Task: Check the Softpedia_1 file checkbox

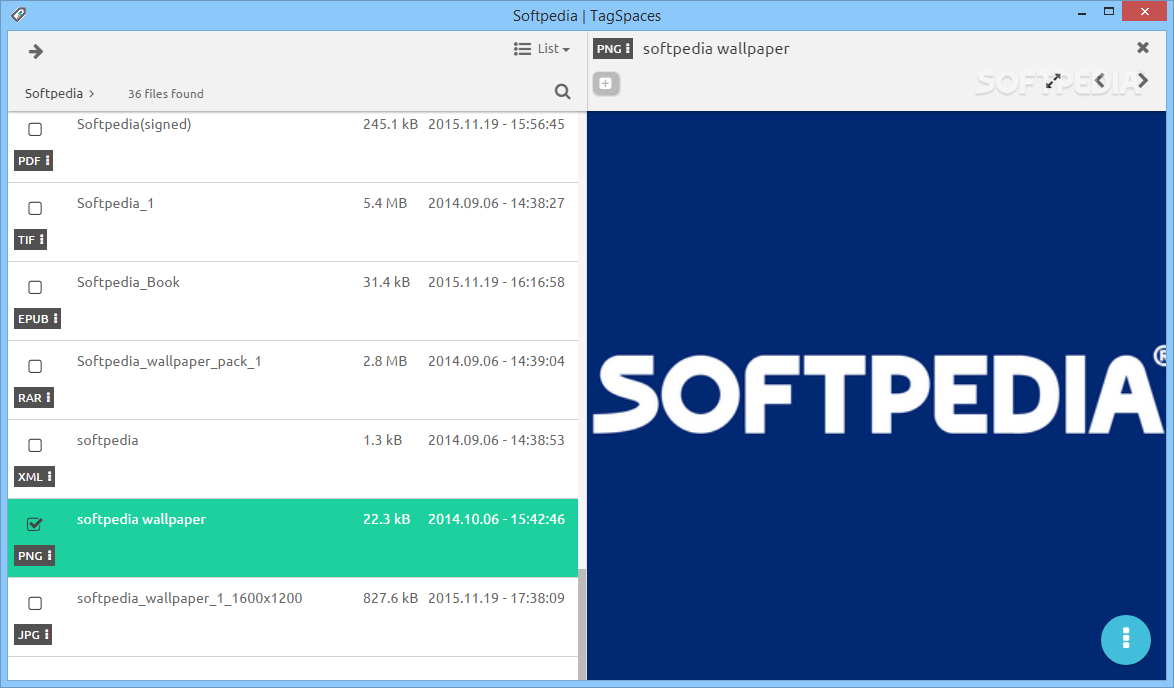Action: click(x=34, y=208)
